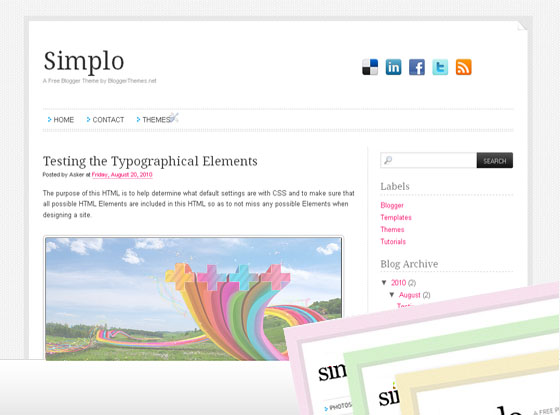Viewport: 560px width, 415px height.
Task: Open the LinkedIn social icon
Action: 393,67
